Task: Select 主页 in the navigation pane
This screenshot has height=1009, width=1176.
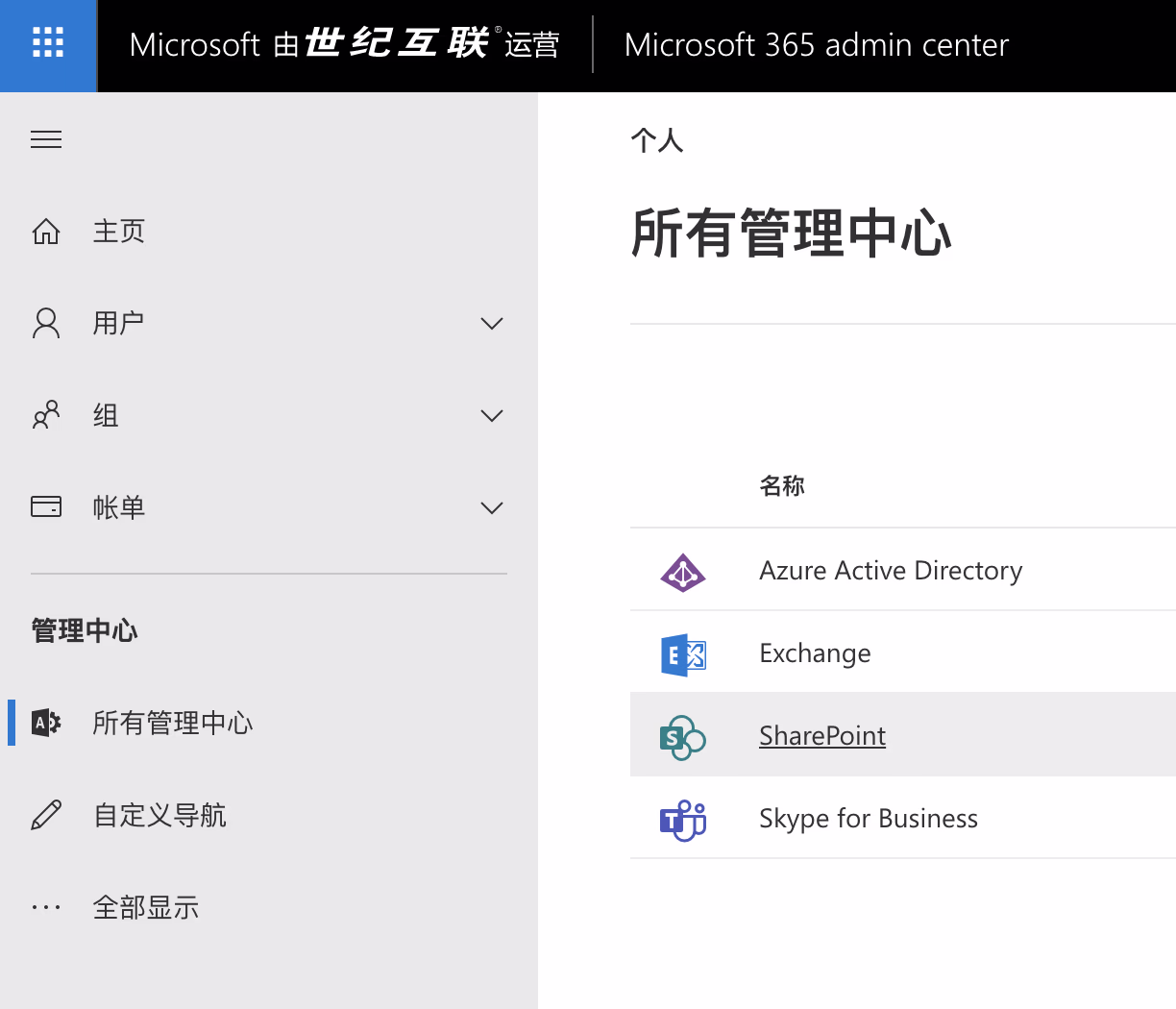Action: (x=119, y=232)
